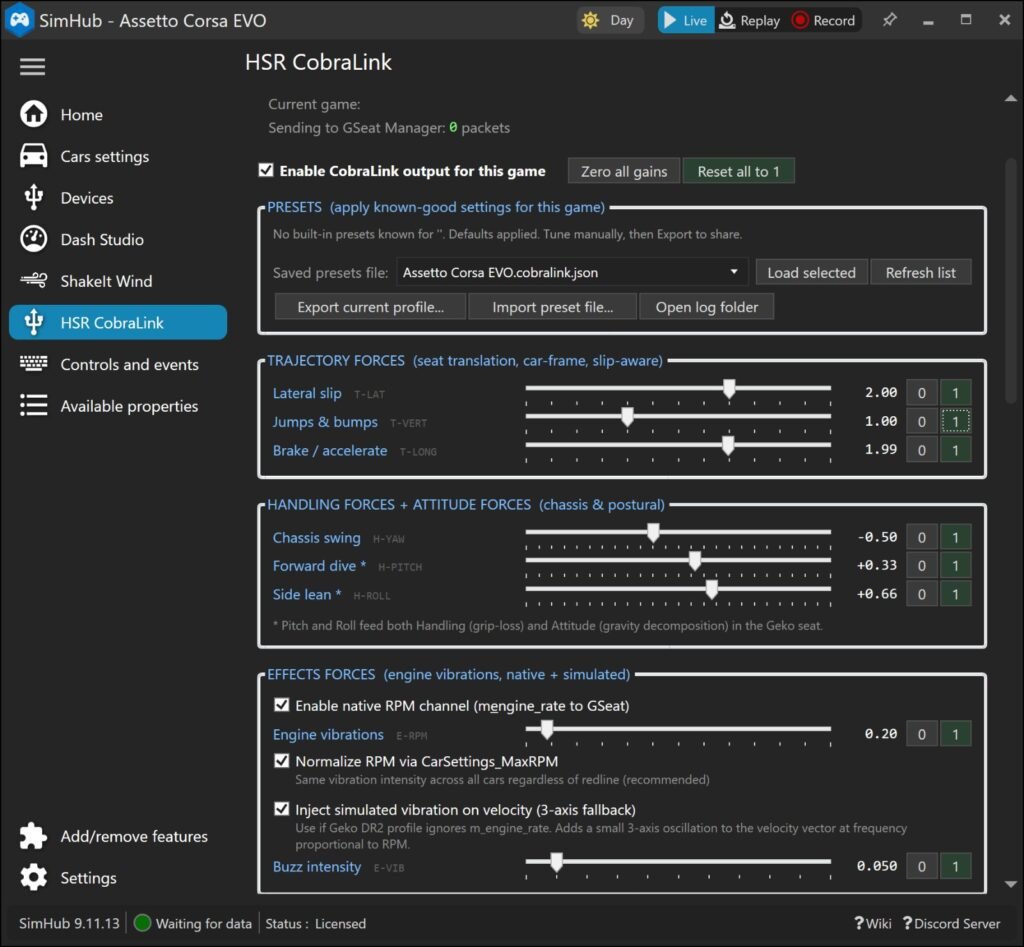Click the Dash Studio gauge icon
Viewport: 1024px width, 947px height.
coord(33,239)
